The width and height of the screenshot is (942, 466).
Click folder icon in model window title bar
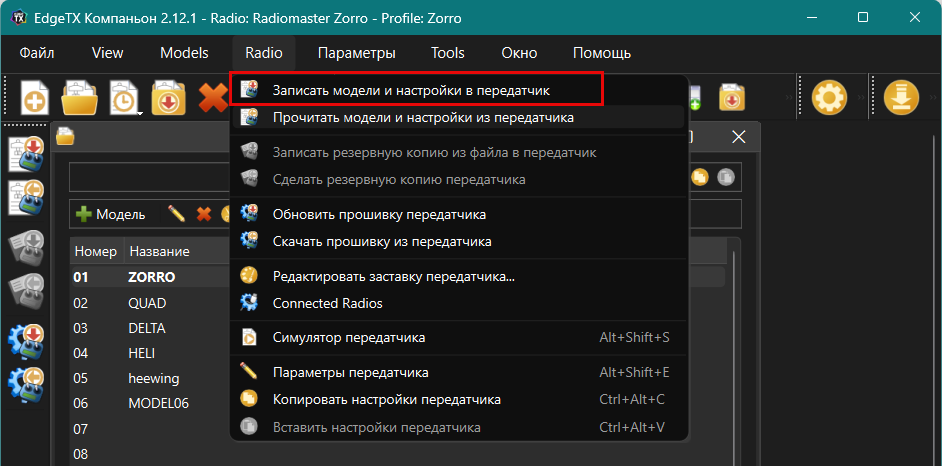[65, 137]
